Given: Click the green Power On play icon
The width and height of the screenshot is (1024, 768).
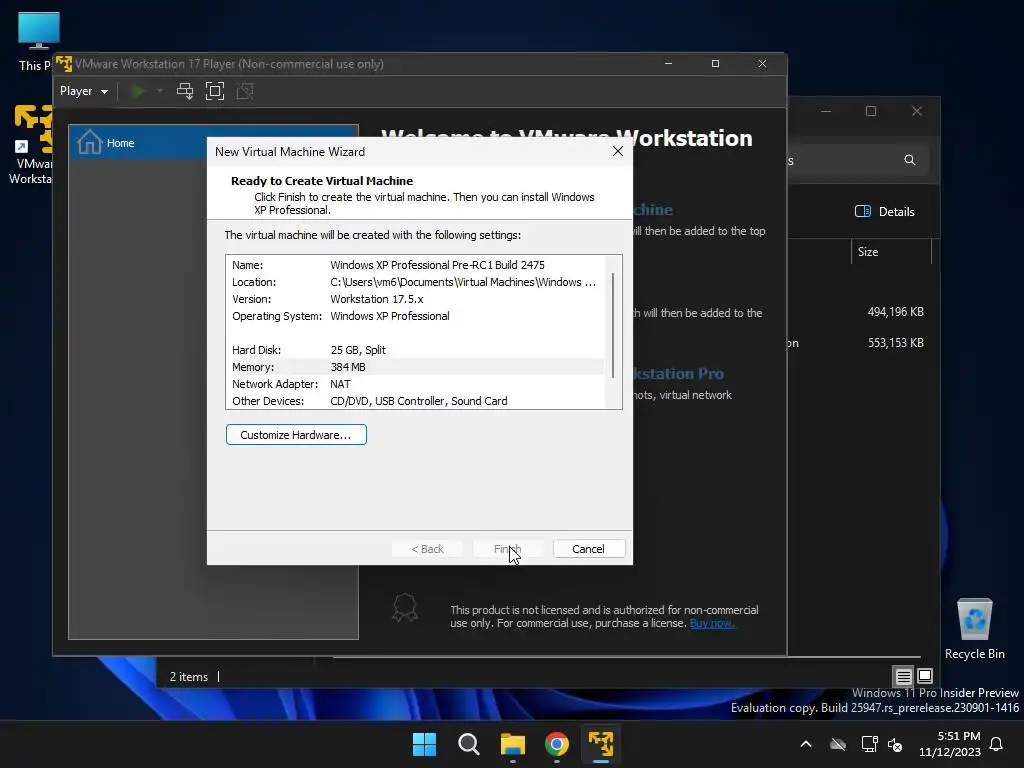Looking at the screenshot, I should (x=138, y=91).
